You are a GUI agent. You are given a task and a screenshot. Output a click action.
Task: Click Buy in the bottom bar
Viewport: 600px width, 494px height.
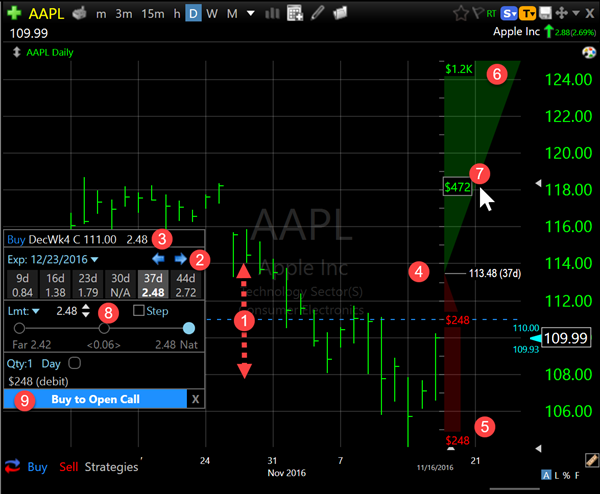pos(37,467)
